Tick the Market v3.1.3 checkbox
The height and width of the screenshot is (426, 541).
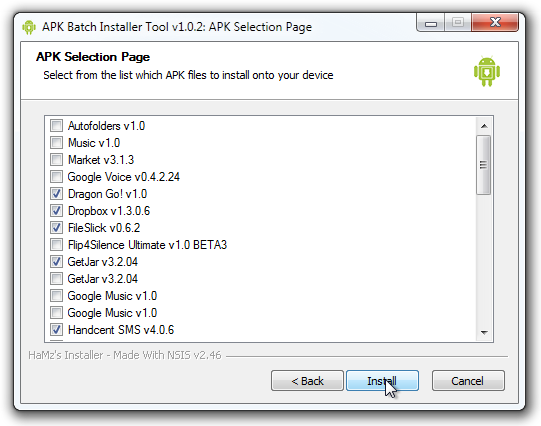[56, 159]
